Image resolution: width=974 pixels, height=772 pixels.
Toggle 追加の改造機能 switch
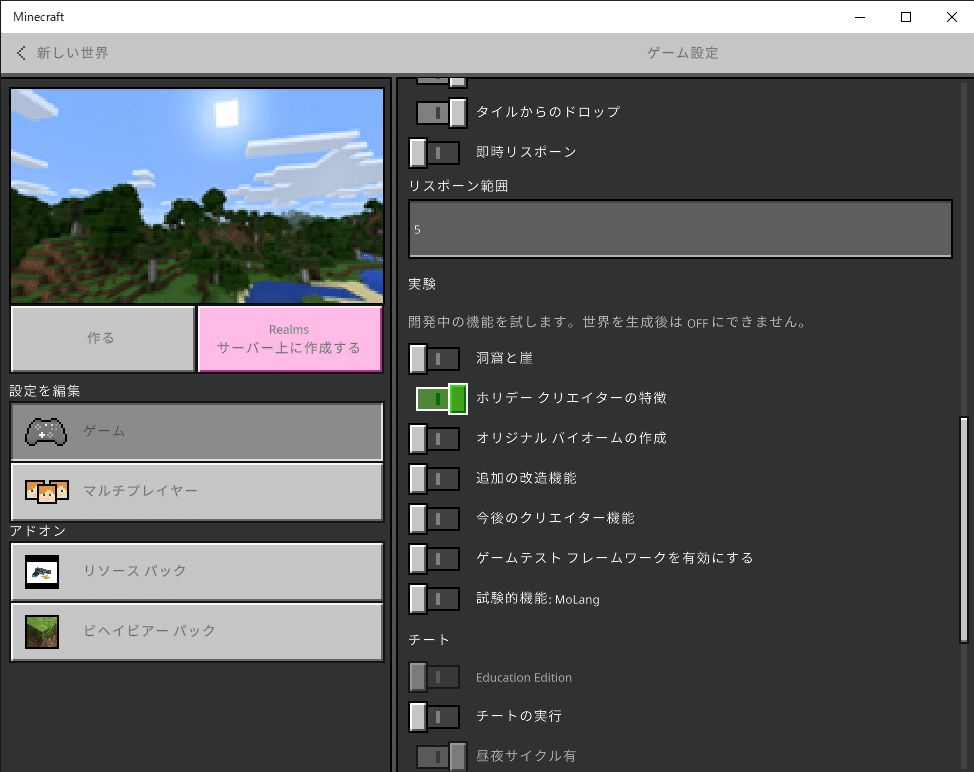[x=434, y=479]
